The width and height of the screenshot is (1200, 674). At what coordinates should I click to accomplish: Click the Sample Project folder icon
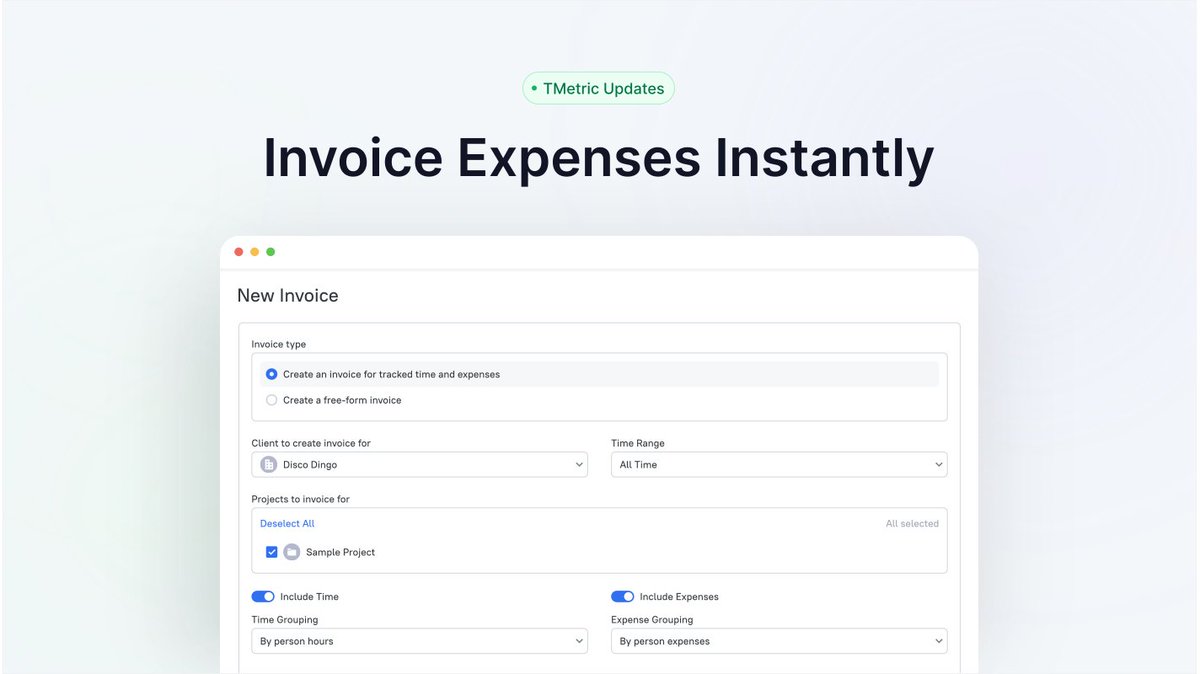point(292,552)
